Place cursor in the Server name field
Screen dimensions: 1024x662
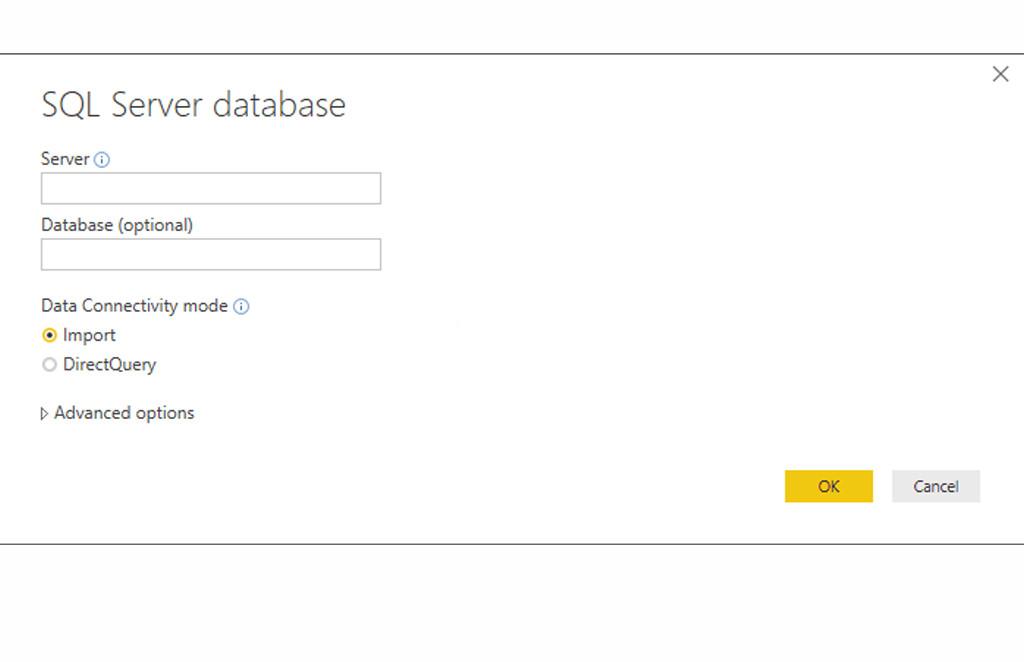click(210, 188)
